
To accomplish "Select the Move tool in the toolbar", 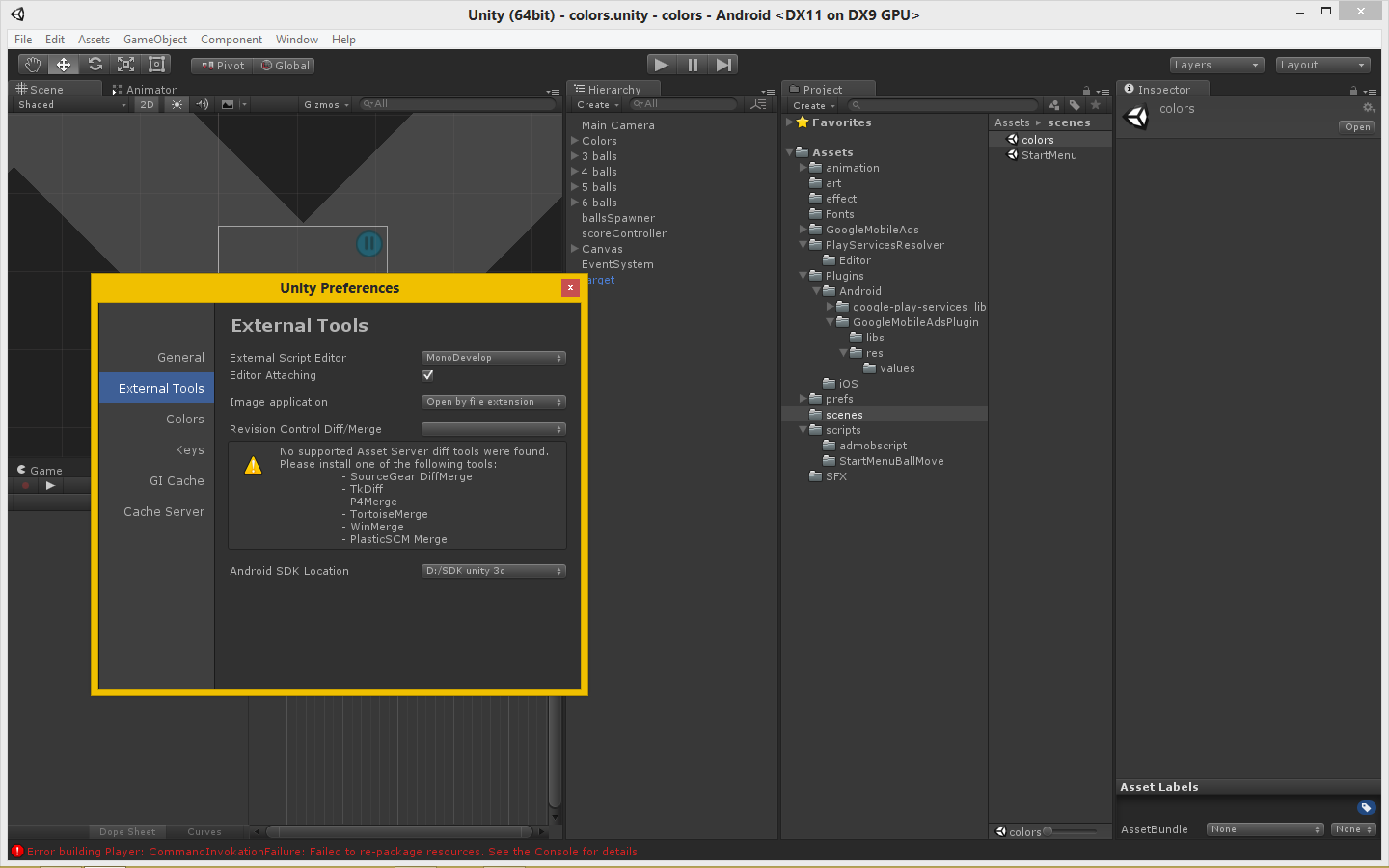I will click(x=64, y=65).
